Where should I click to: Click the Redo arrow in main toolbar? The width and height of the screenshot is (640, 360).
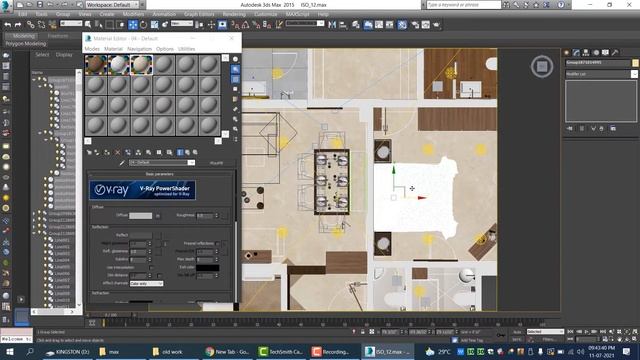pos(18,25)
